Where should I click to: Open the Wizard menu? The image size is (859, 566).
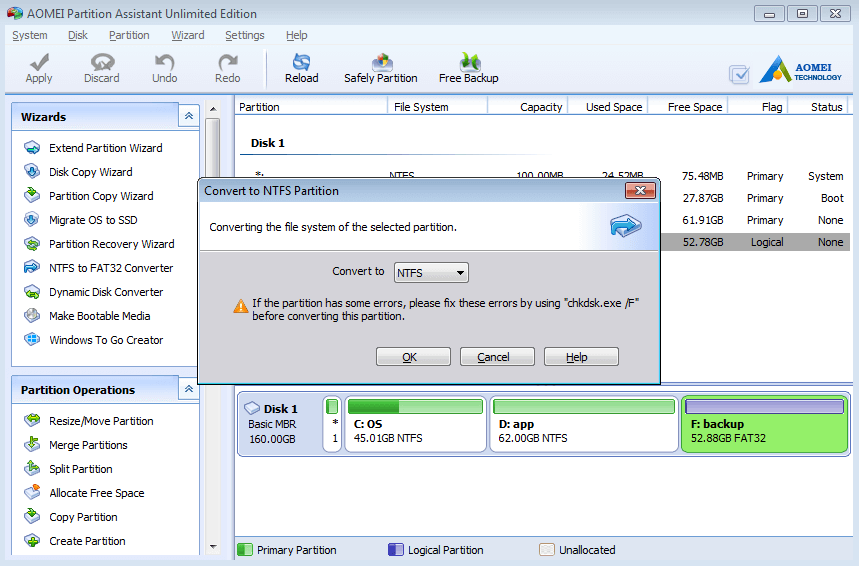pos(188,35)
